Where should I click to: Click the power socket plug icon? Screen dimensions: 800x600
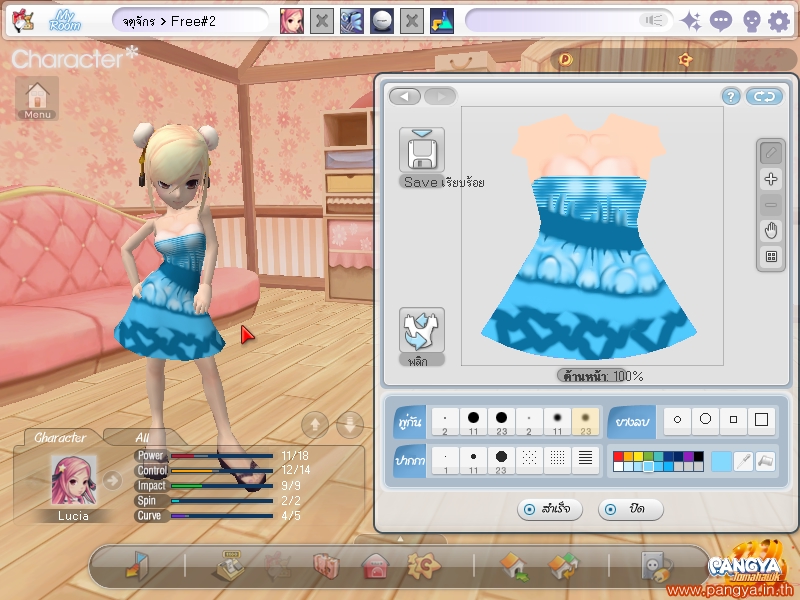[656, 566]
